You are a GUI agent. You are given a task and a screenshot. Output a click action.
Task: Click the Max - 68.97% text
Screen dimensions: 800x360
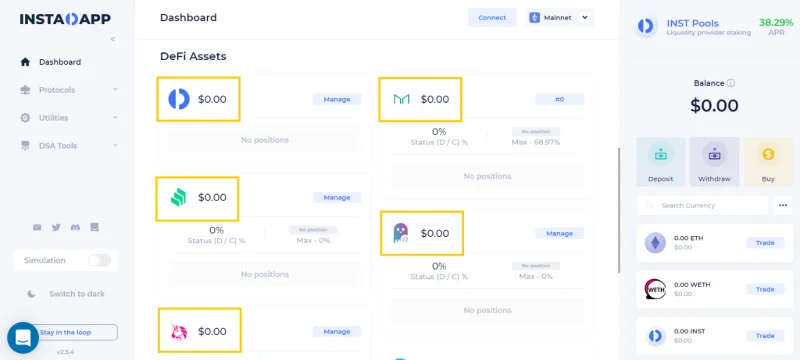536,142
